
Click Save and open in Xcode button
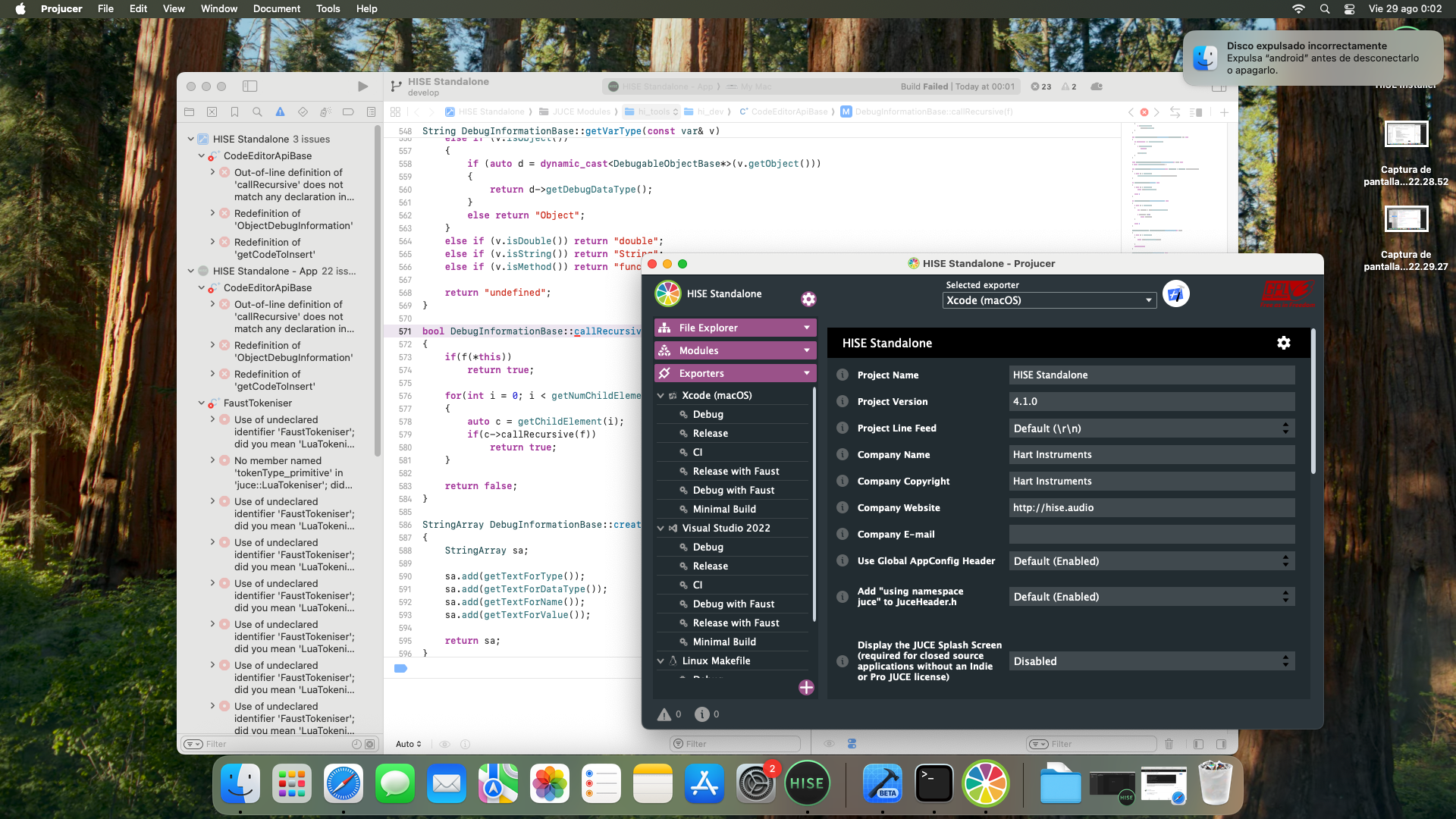coord(1176,294)
